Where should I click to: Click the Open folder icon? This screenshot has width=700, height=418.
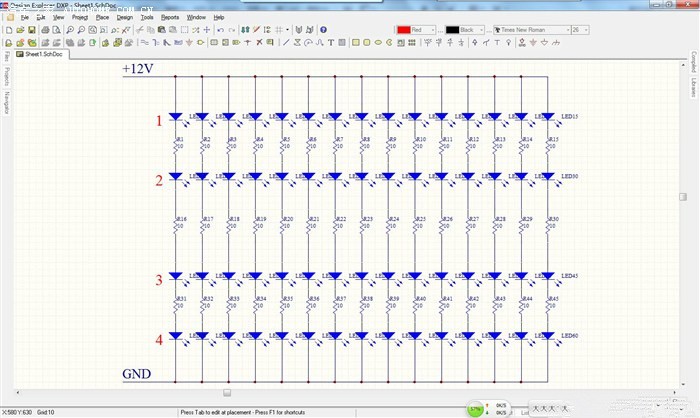pos(21,30)
